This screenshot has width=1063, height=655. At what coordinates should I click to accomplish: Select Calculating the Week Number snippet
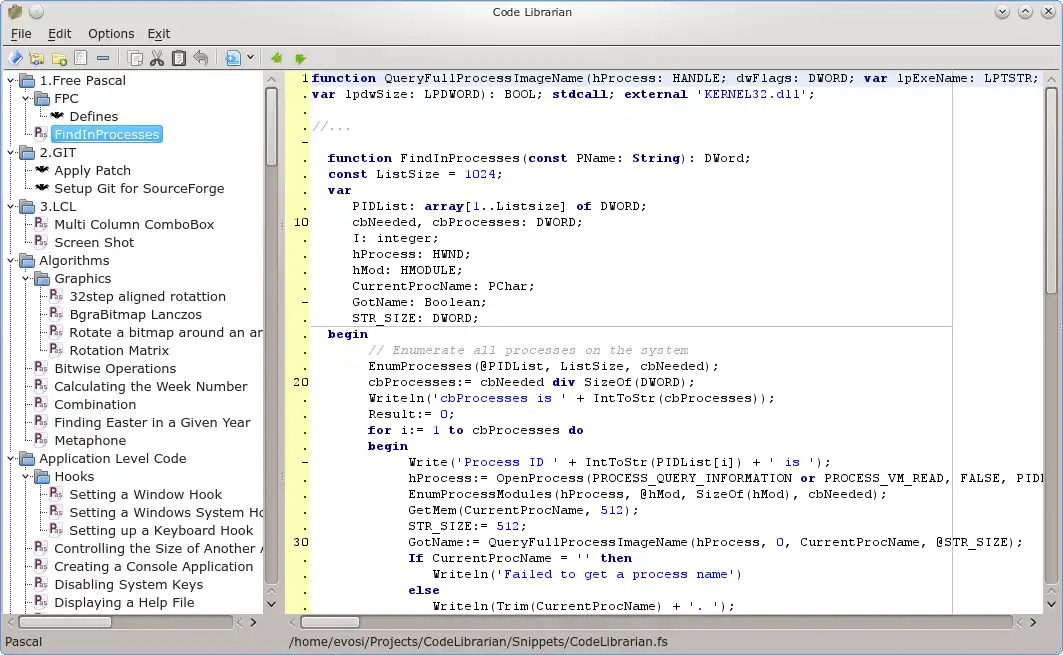[x=151, y=386]
